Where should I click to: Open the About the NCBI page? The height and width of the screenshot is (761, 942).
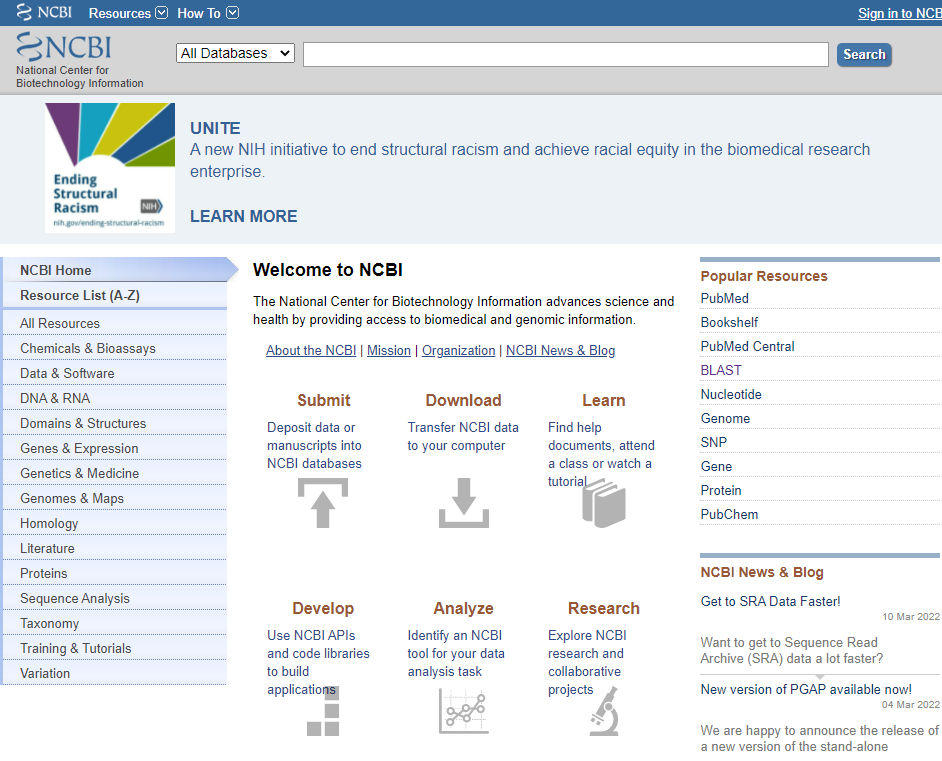tap(311, 350)
